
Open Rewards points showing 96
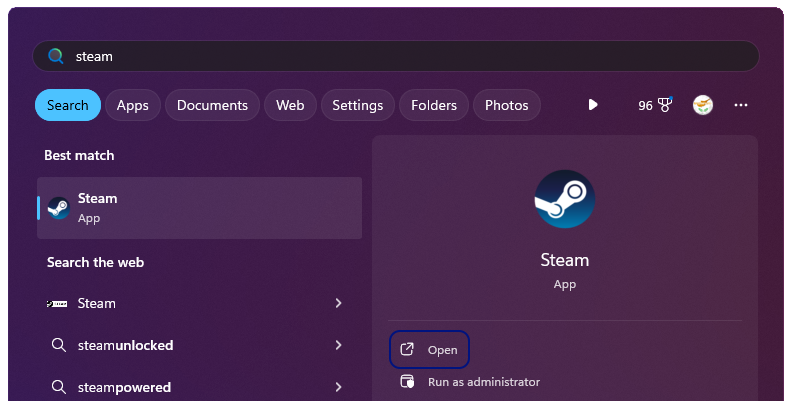pos(655,105)
